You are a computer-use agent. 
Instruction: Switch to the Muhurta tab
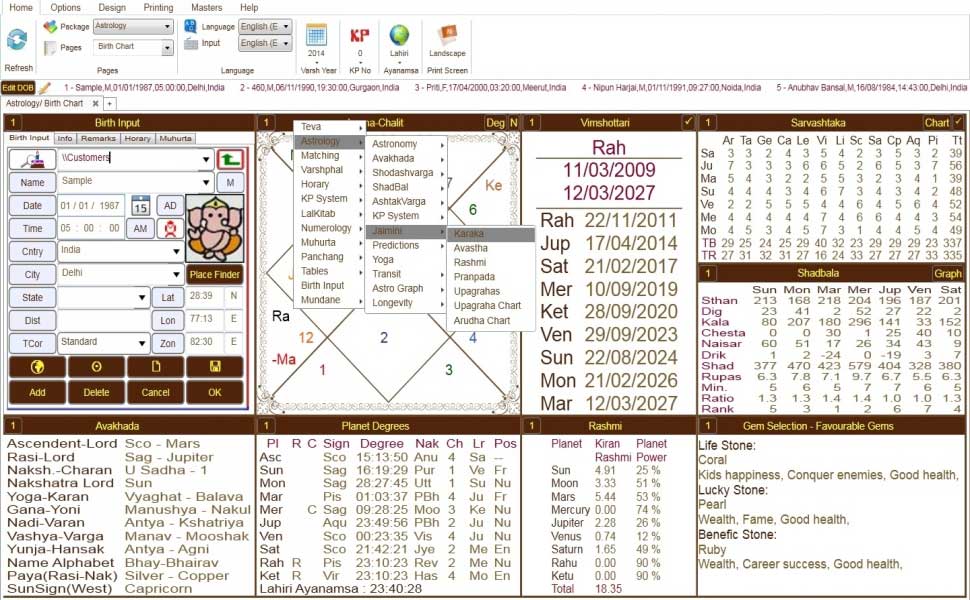[x=175, y=139]
